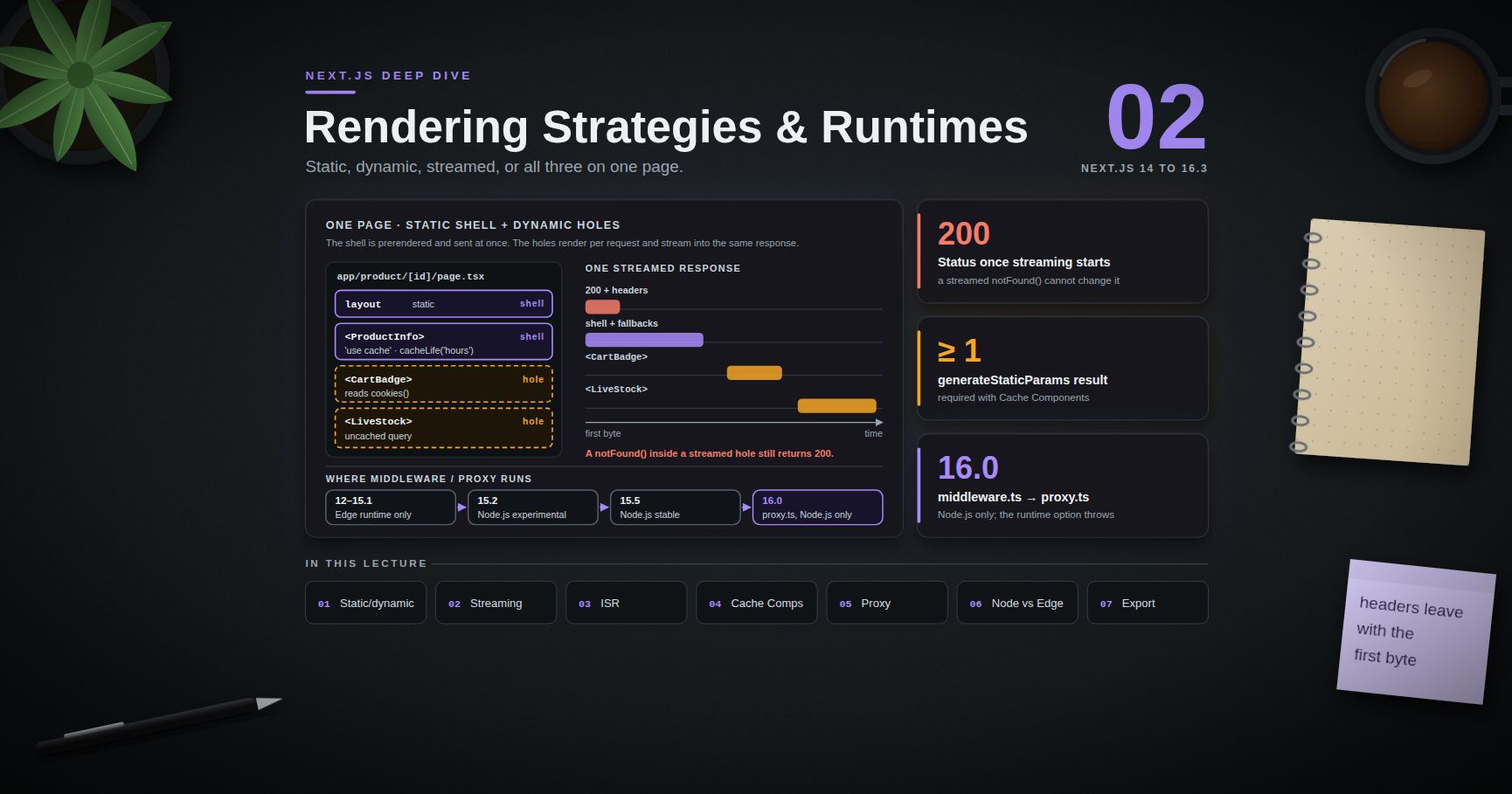The image size is (1512, 794).
Task: Open the Cache Comps lecture chip
Action: [756, 603]
